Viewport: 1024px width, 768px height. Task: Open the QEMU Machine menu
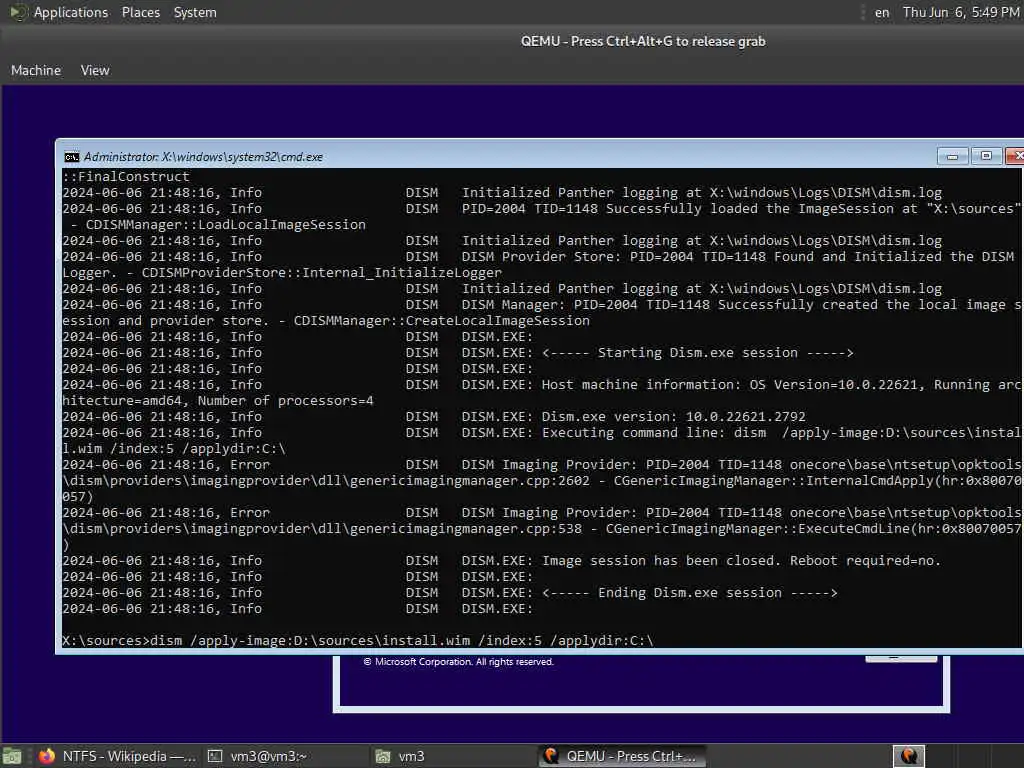(36, 70)
